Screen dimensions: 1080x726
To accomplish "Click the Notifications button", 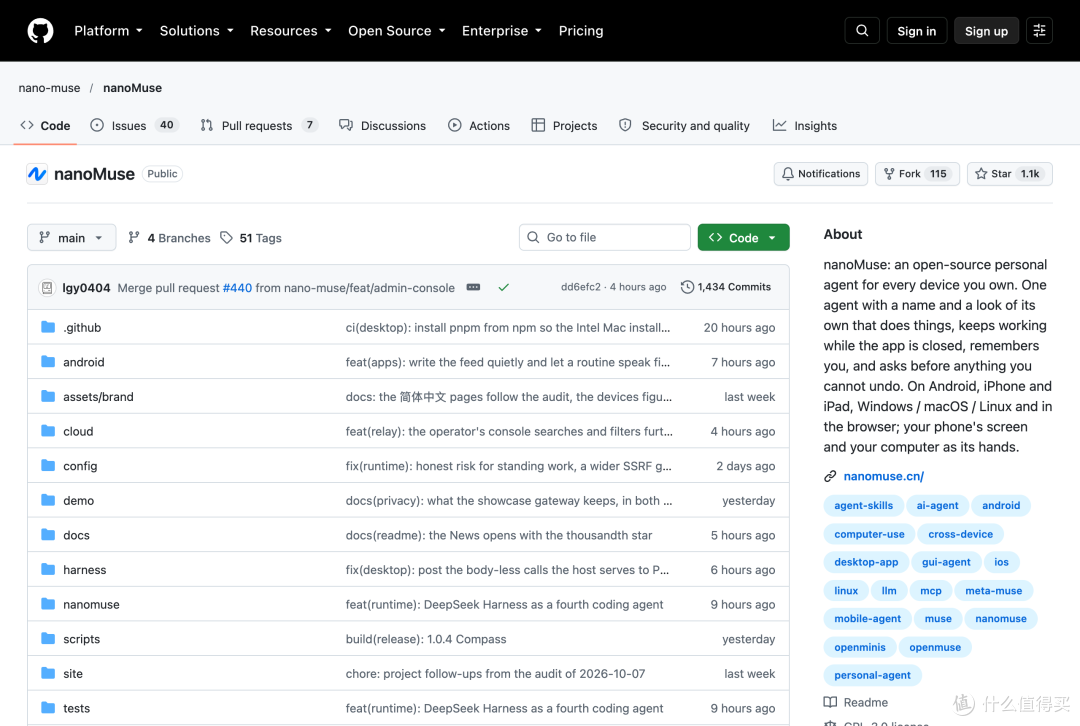I will [x=821, y=174].
